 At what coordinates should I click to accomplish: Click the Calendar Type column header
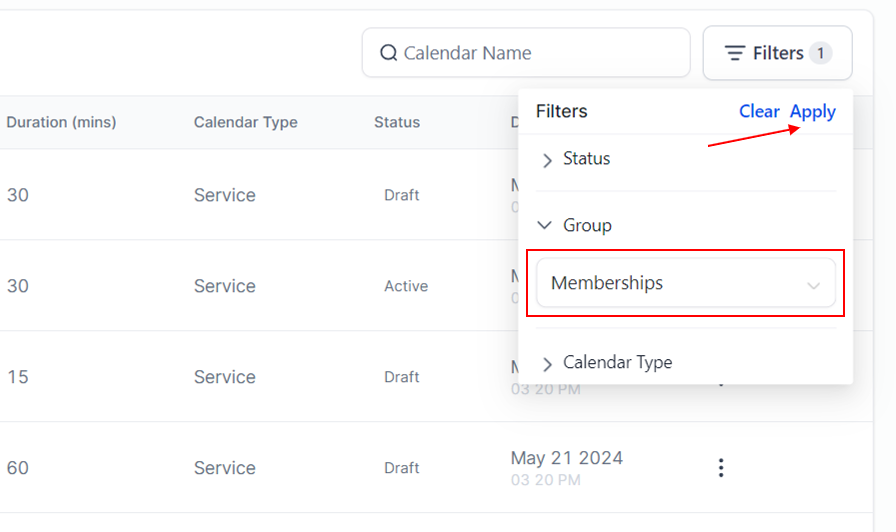tap(245, 122)
